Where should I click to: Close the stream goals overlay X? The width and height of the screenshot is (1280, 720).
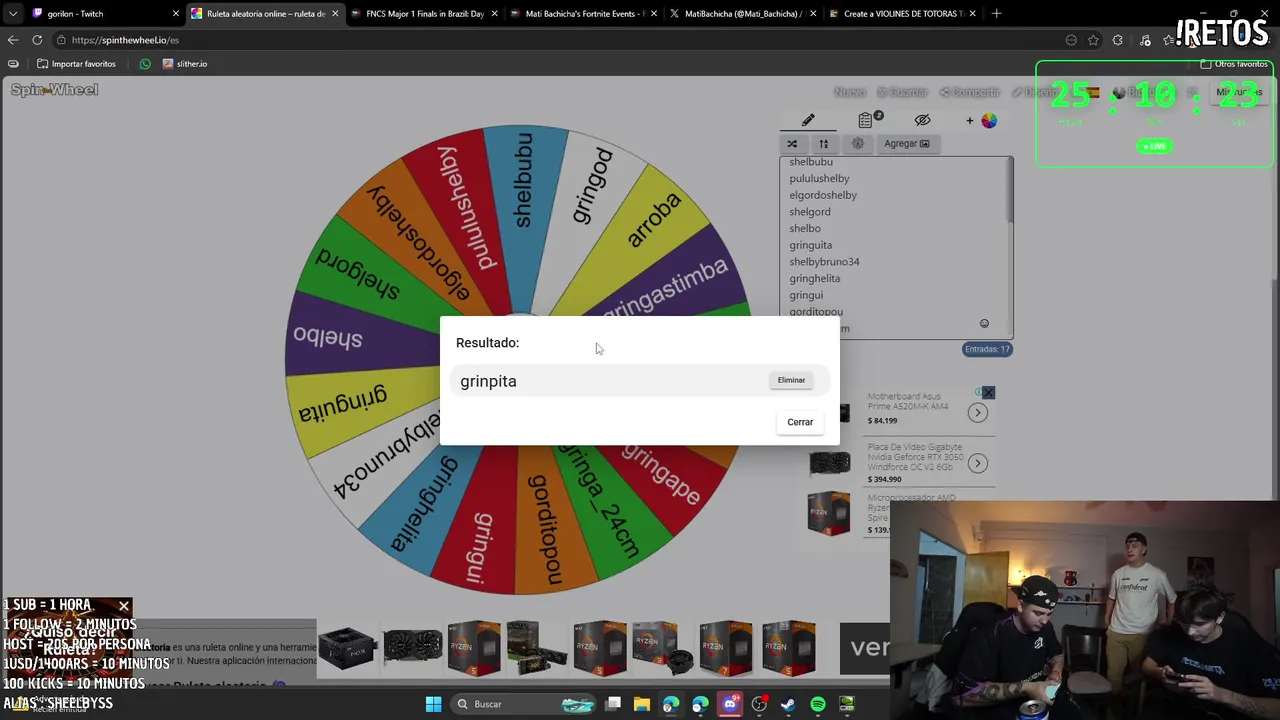coord(124,606)
